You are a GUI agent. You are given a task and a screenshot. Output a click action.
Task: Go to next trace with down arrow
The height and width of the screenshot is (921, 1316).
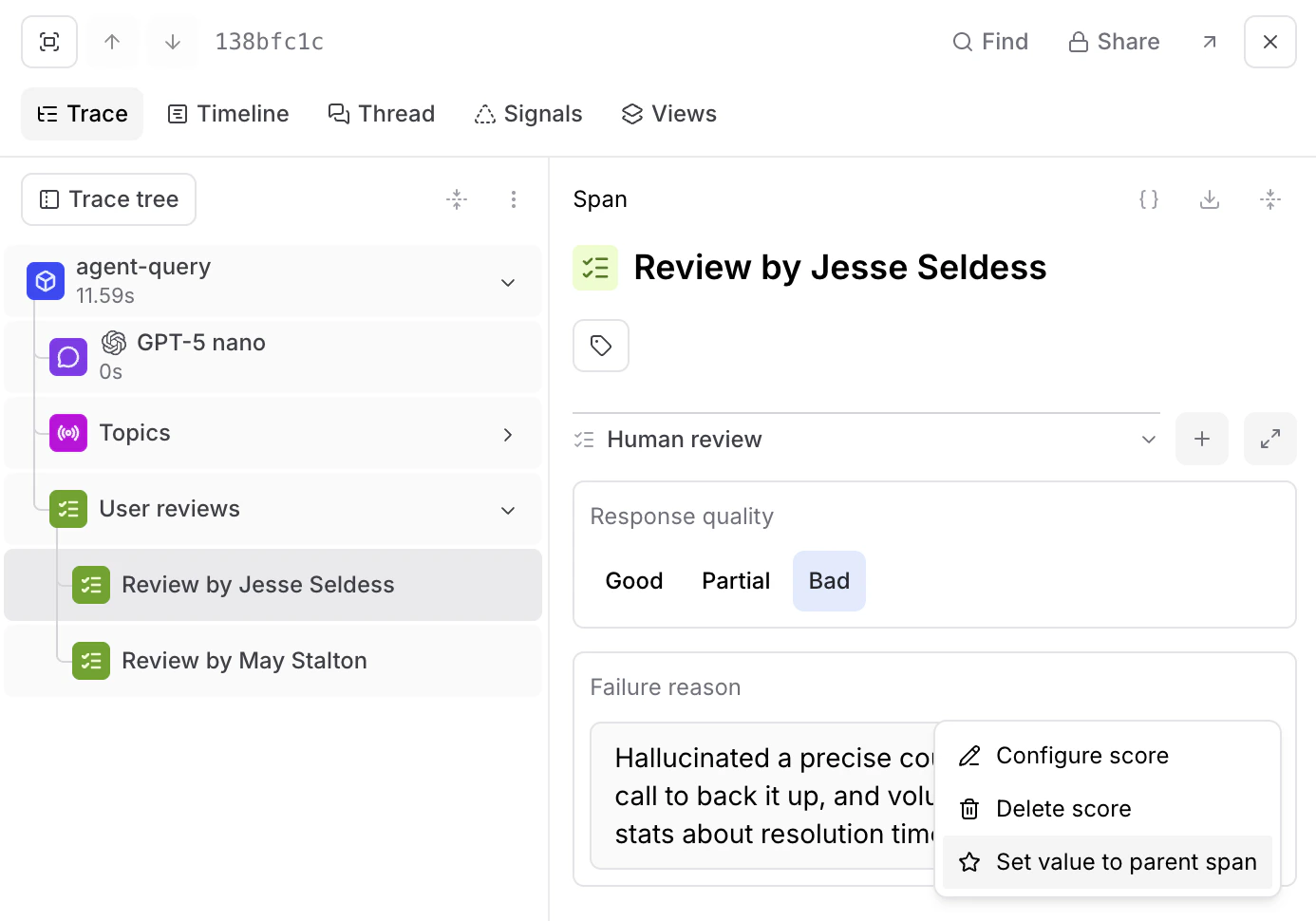(x=173, y=42)
